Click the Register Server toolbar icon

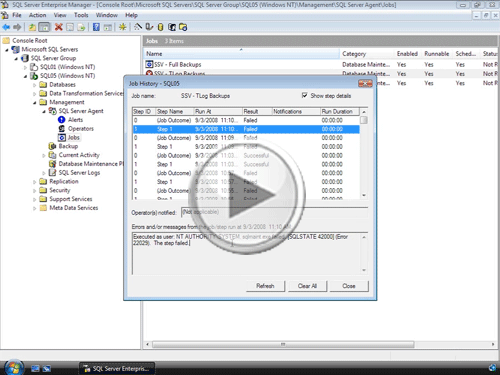click(149, 27)
